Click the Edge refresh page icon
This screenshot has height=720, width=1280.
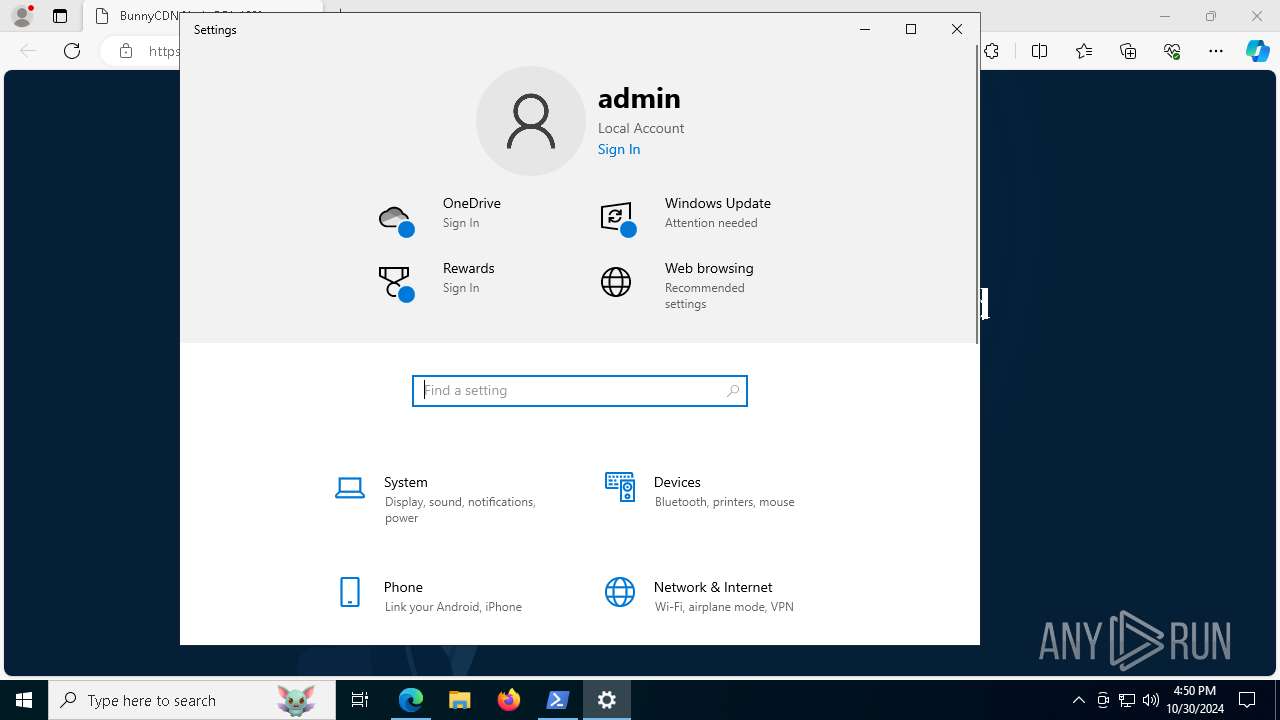coord(72,51)
